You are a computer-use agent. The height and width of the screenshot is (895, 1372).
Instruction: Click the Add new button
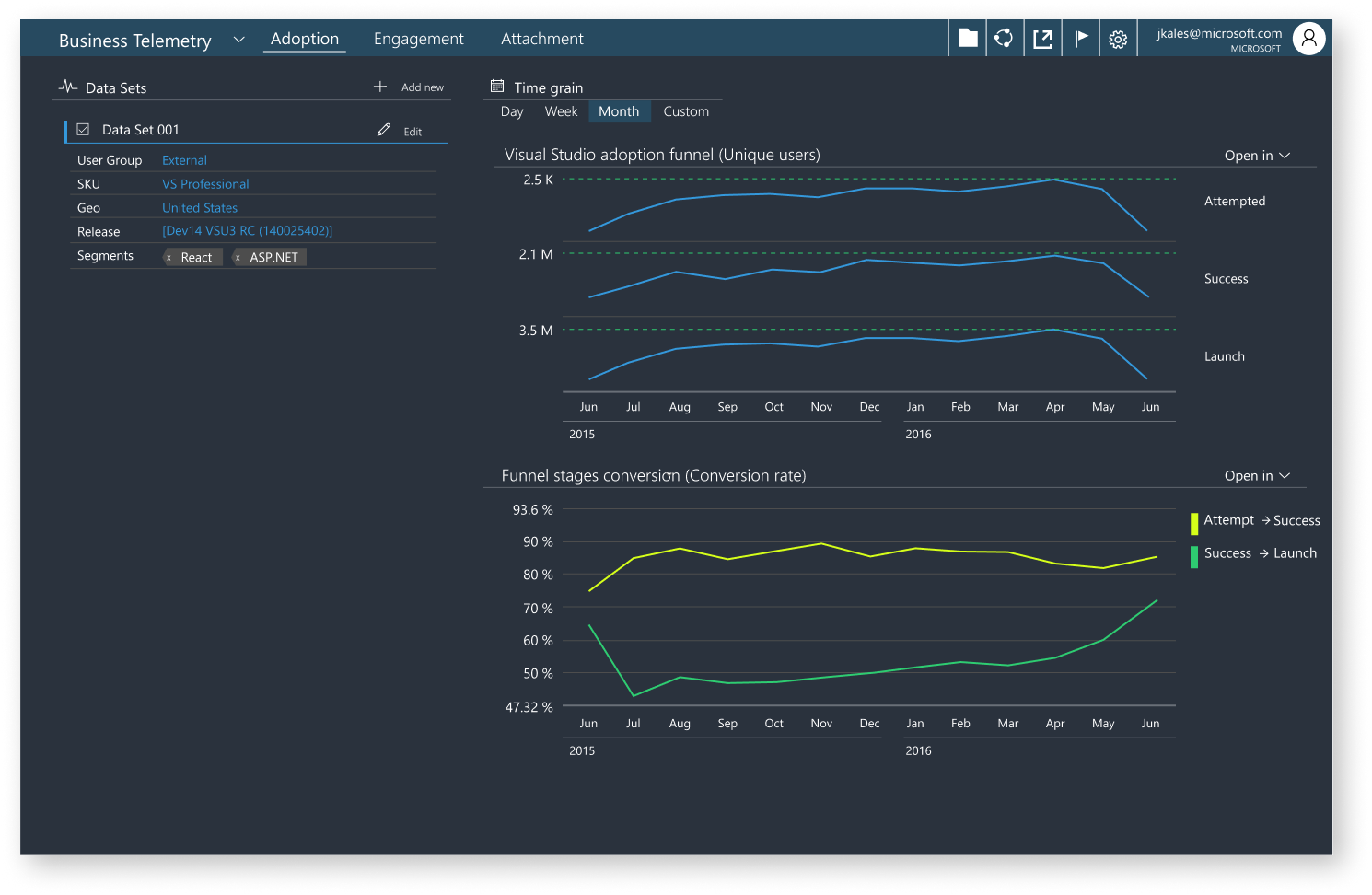(423, 87)
